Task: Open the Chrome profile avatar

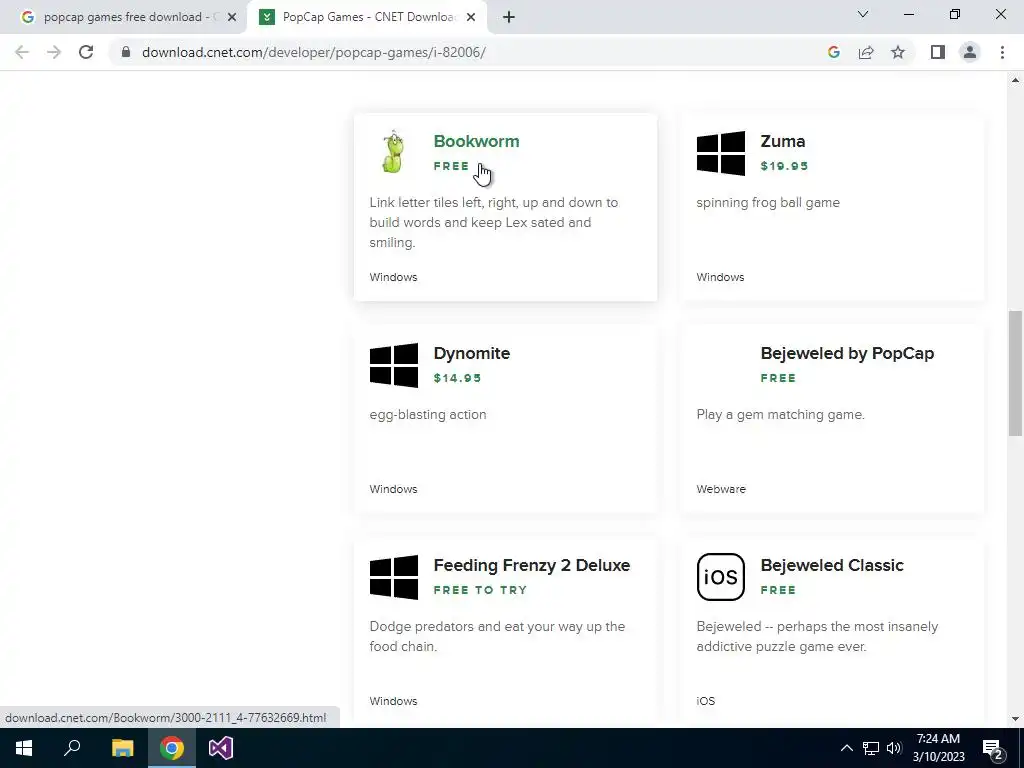Action: click(970, 52)
